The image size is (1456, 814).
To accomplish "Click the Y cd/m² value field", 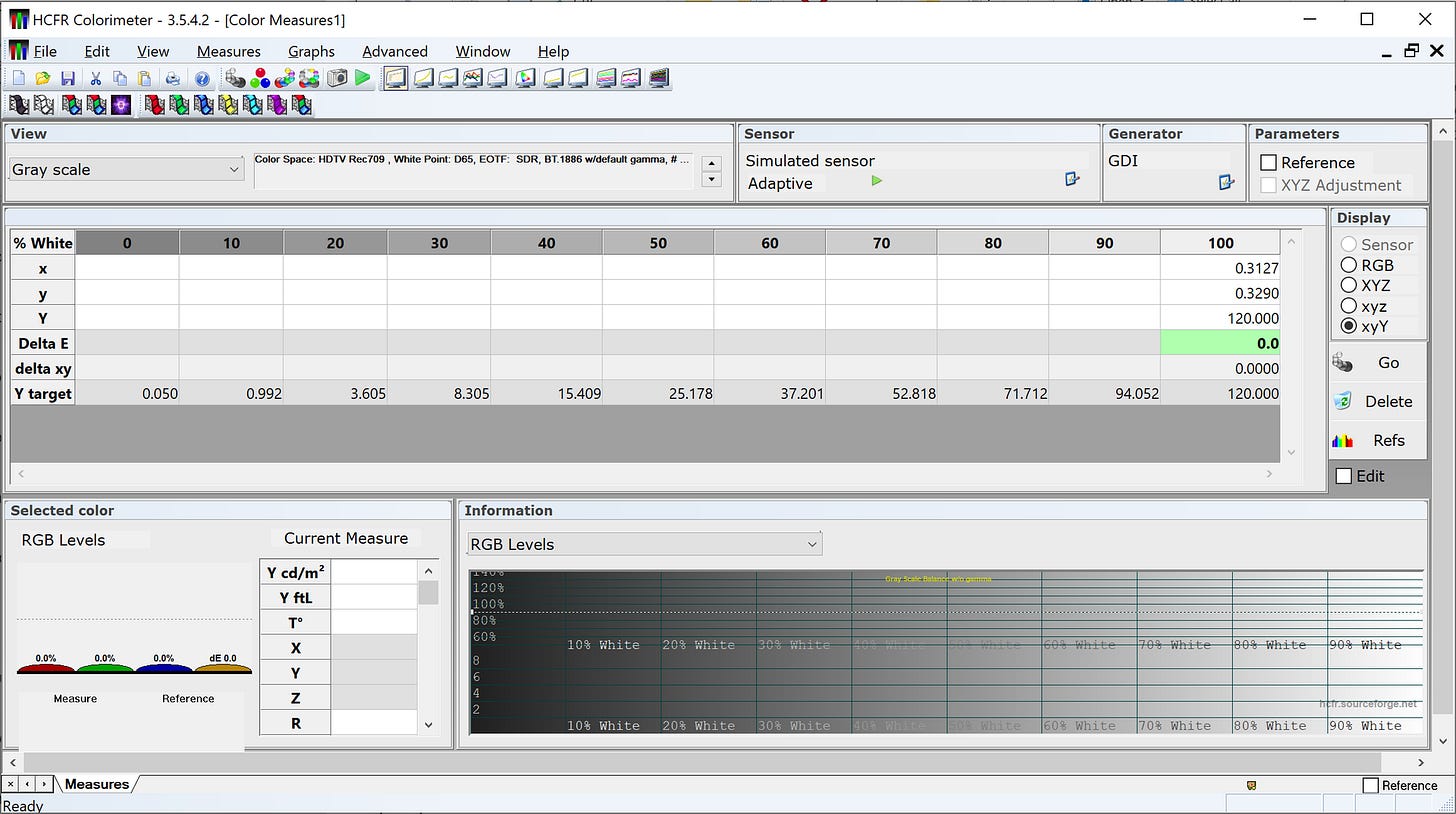I will click(374, 572).
